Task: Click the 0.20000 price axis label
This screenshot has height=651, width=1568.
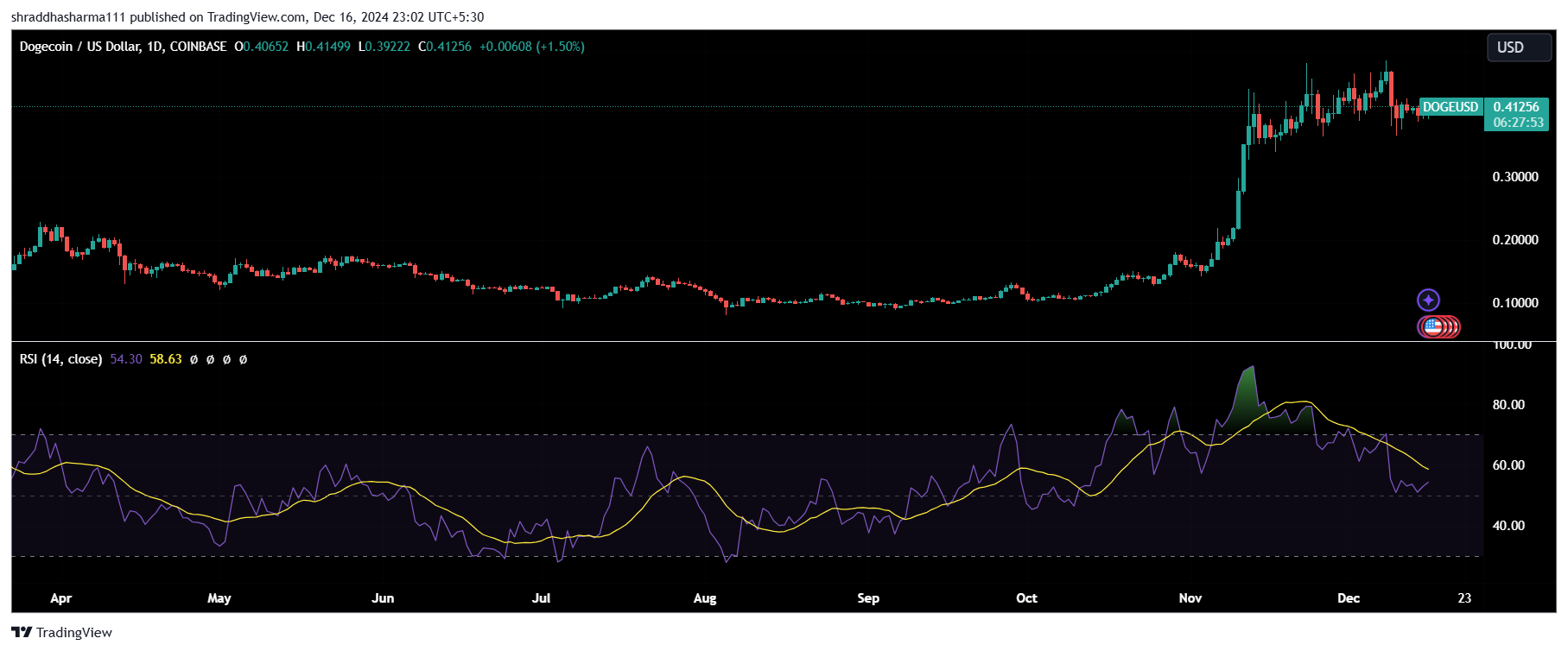Action: (x=1515, y=240)
